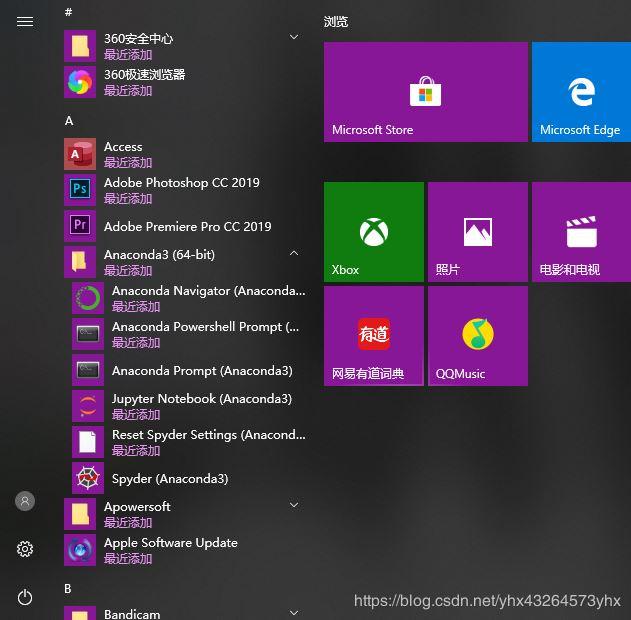Expand the Apowersoft folder chevron
Image resolution: width=631 pixels, height=620 pixels.
294,505
